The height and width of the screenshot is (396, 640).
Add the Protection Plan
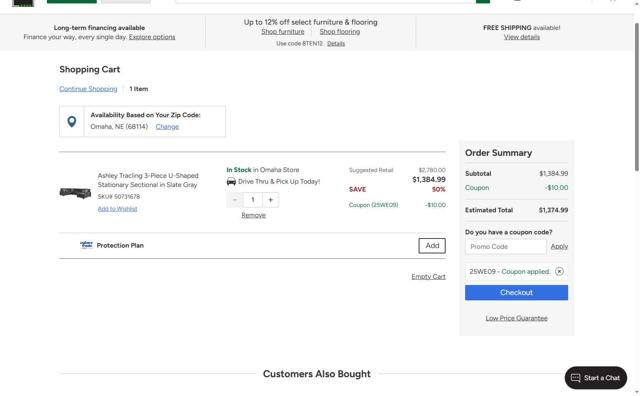432,246
